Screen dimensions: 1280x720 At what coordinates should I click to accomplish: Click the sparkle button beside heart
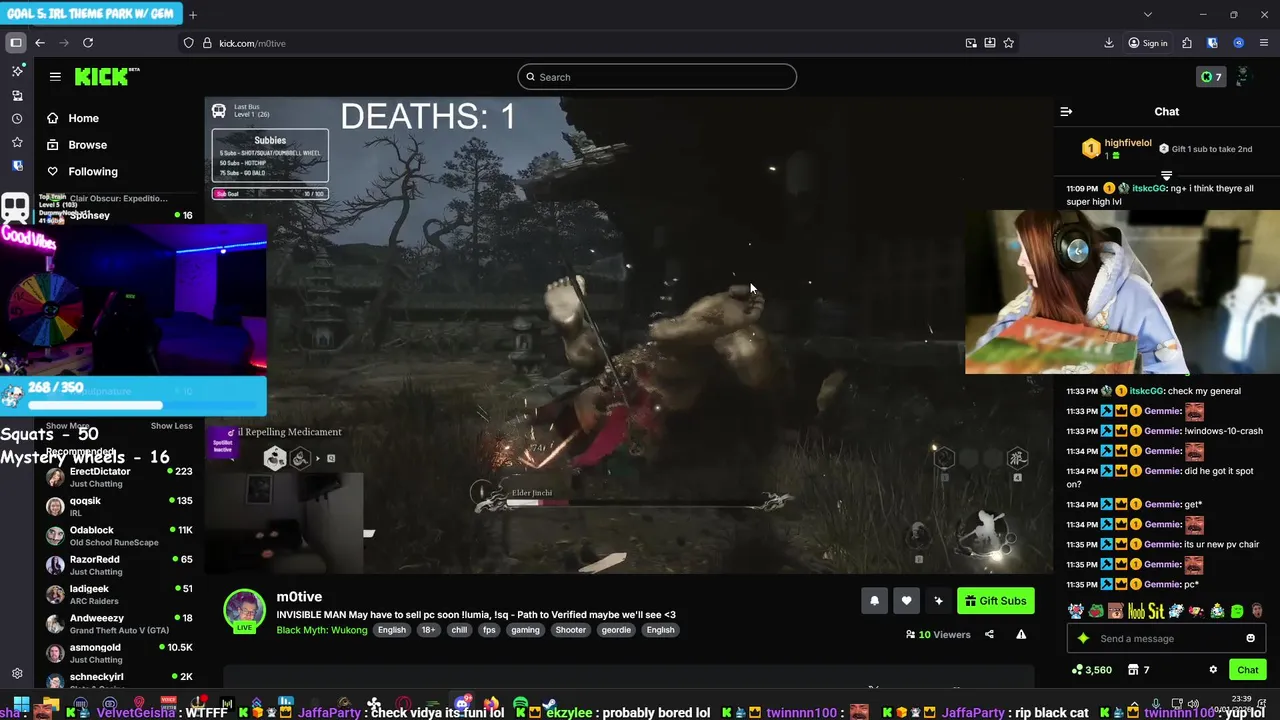tap(938, 600)
